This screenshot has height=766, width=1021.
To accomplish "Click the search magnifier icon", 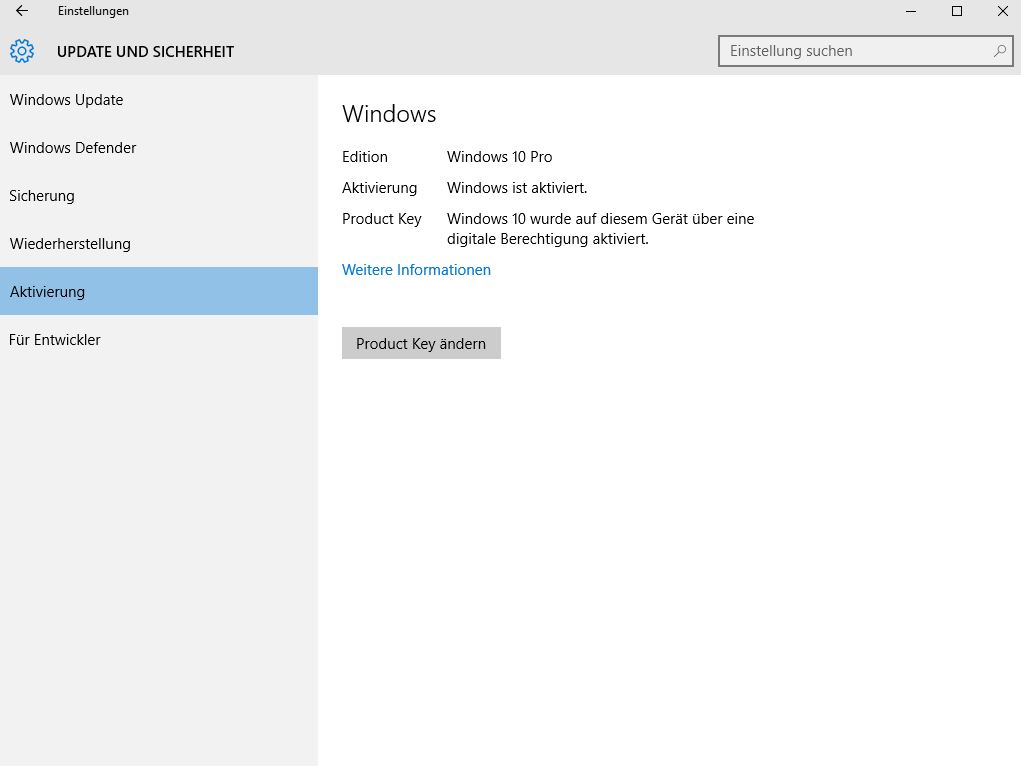I will pos(1000,51).
